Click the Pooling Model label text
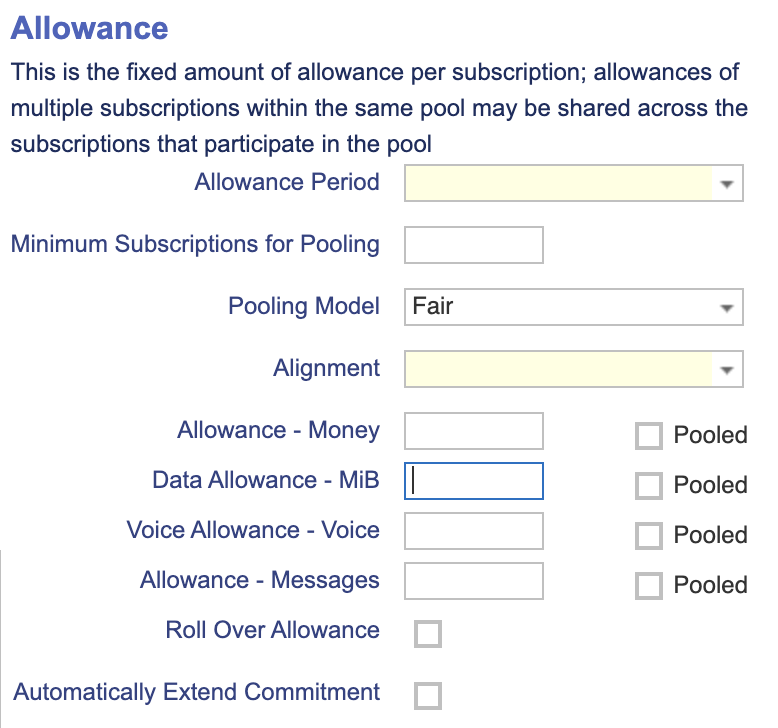This screenshot has width=778, height=728. click(x=304, y=306)
